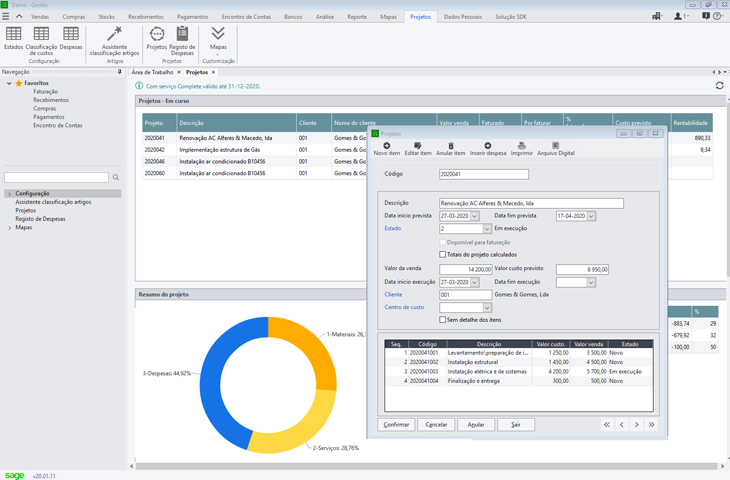
Task: Click the Novo item icon in dialog
Action: [x=386, y=146]
